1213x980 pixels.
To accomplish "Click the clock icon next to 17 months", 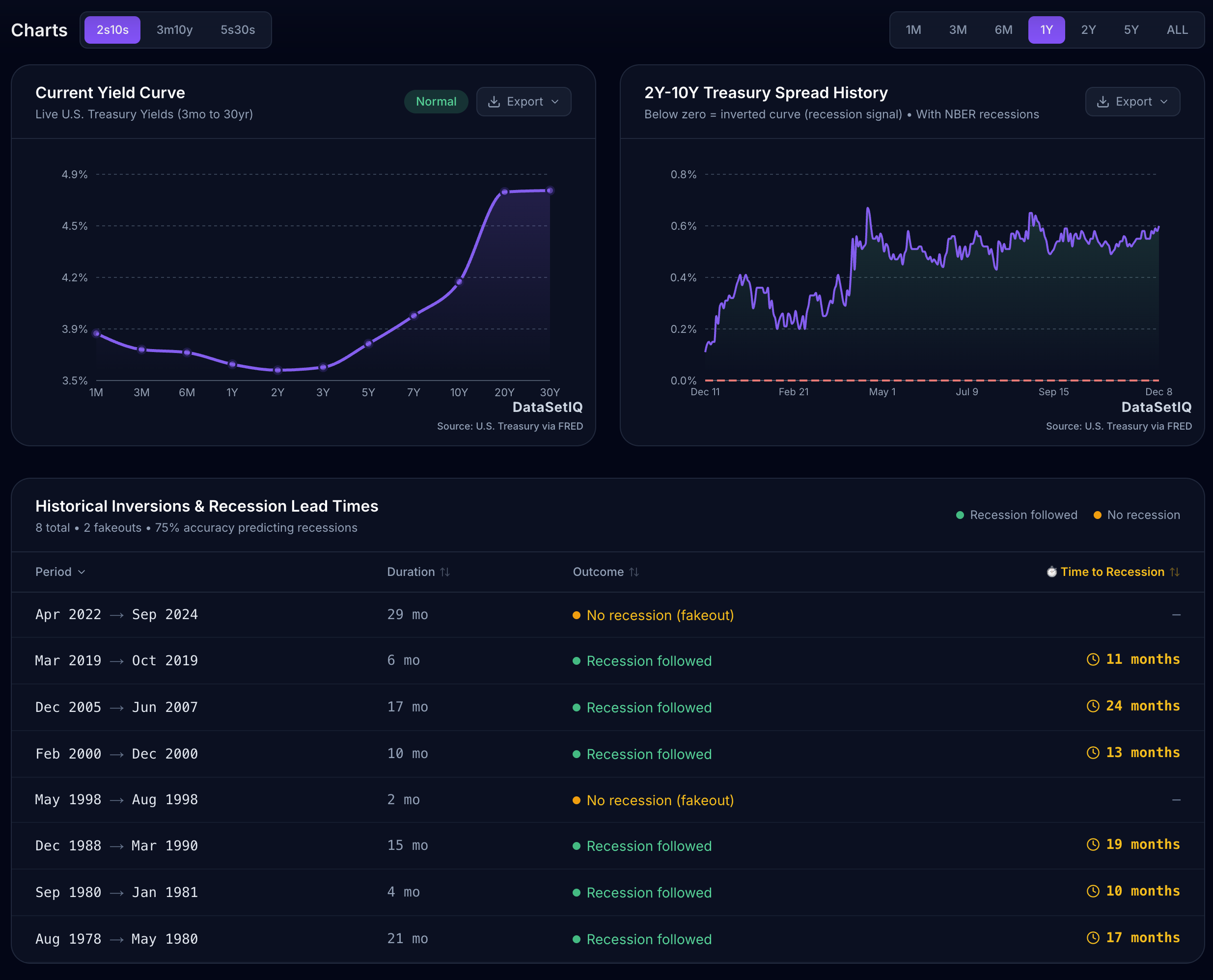I will point(1093,938).
